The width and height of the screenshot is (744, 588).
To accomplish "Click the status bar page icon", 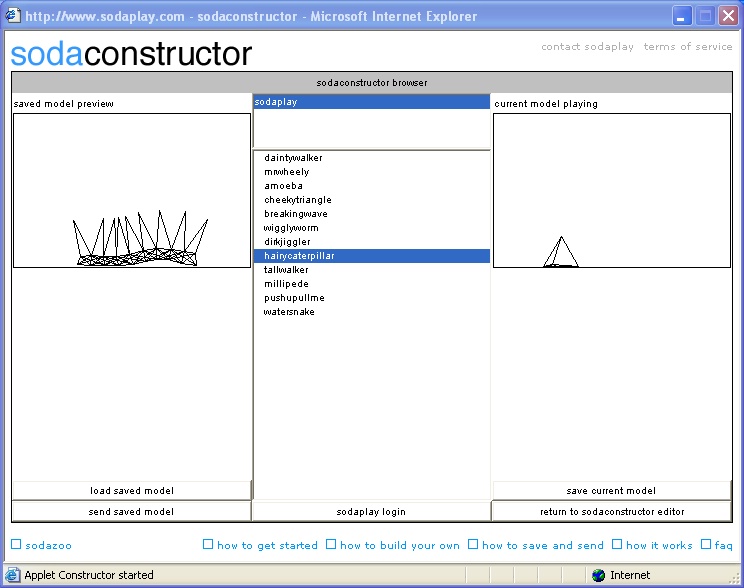I will click(x=12, y=575).
